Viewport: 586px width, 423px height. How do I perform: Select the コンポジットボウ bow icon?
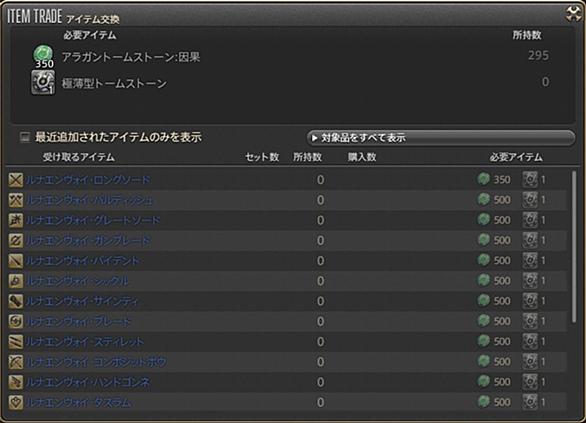pyautogui.click(x=16, y=362)
